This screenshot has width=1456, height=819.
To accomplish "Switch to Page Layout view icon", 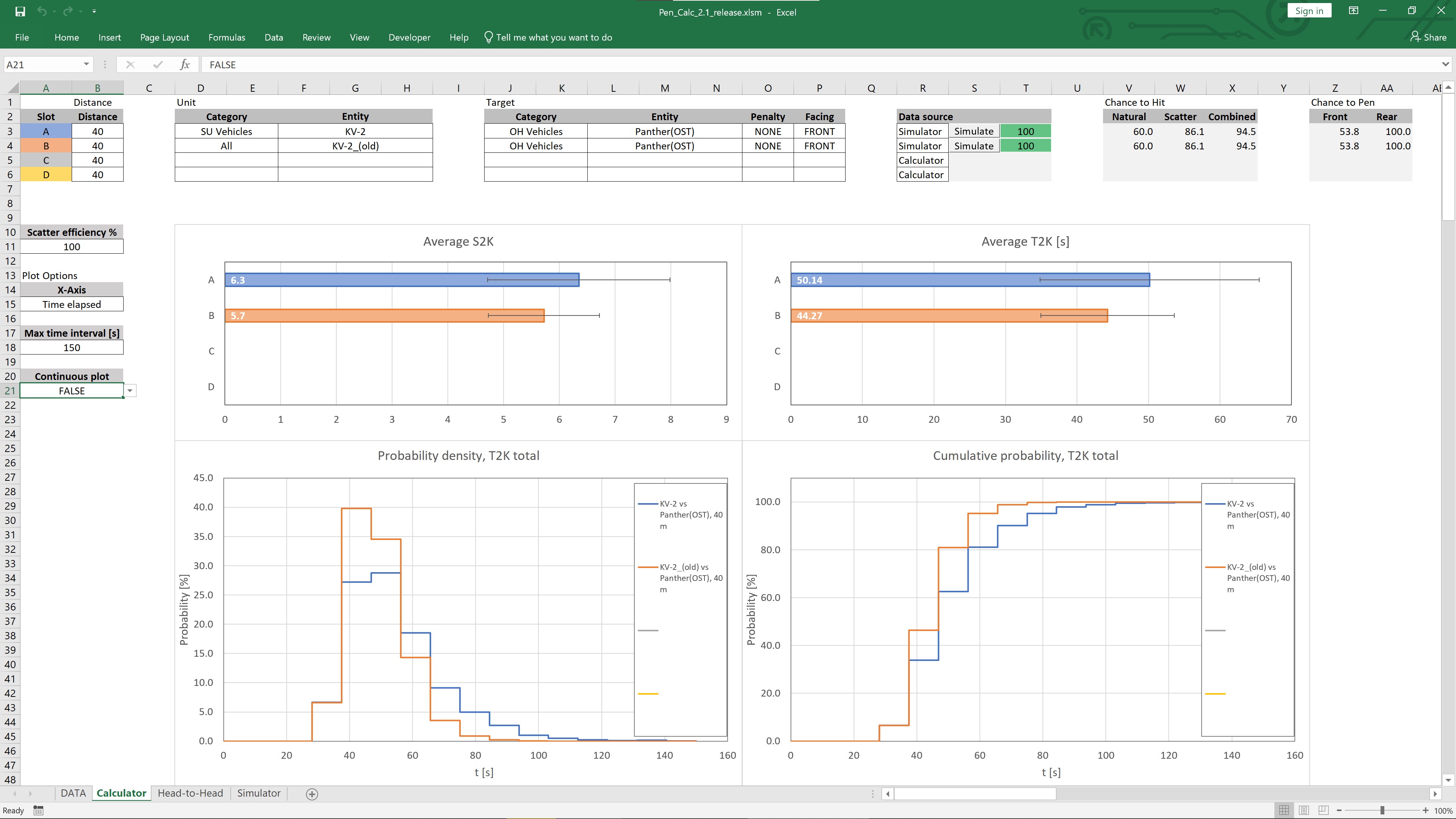I will tap(1304, 810).
